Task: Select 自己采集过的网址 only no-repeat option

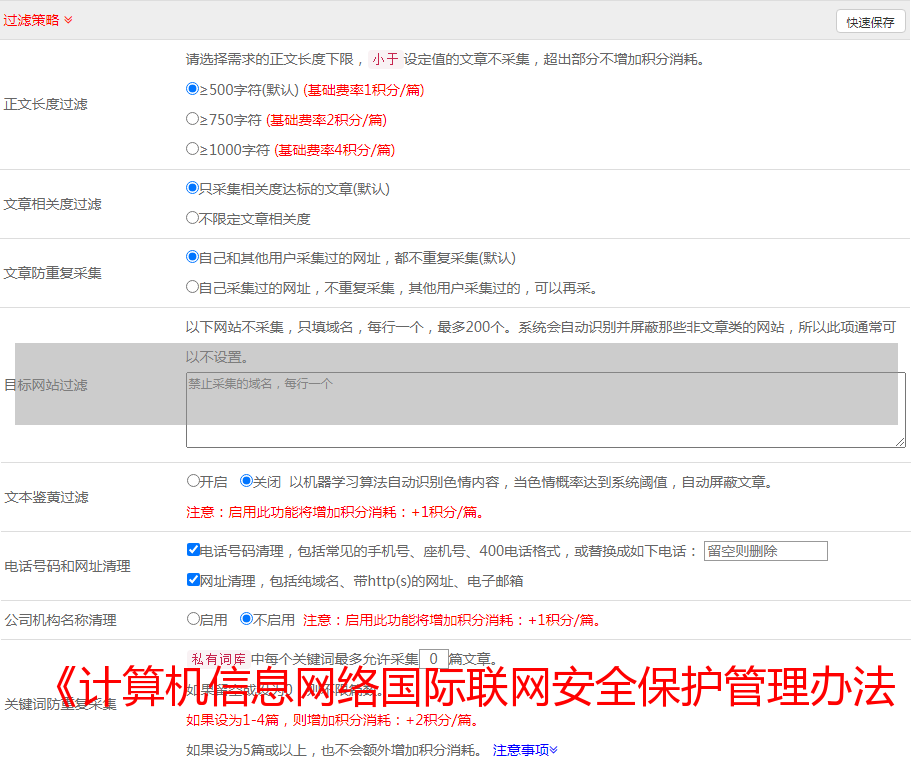Action: click(x=193, y=287)
